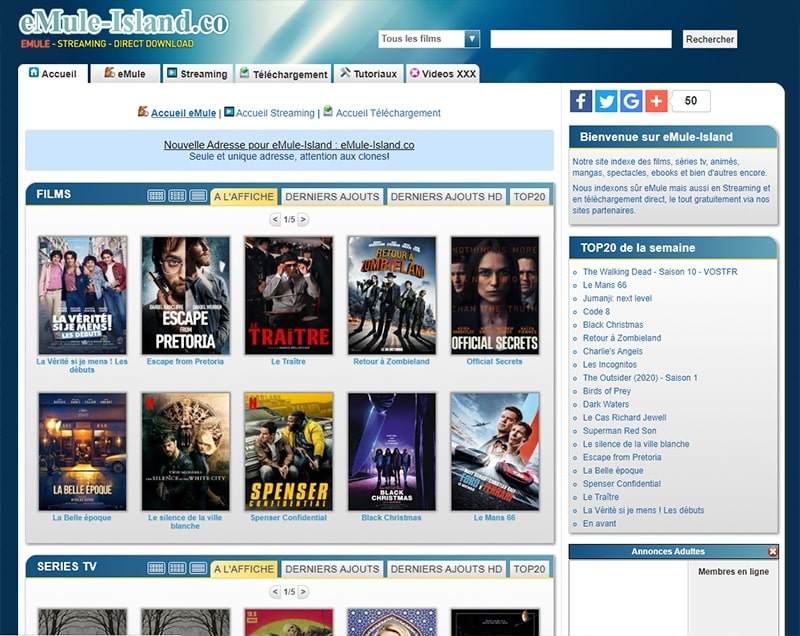Viewport: 800px width, 636px height.
Task: Open the Spenser Confidential poster
Action: (289, 451)
